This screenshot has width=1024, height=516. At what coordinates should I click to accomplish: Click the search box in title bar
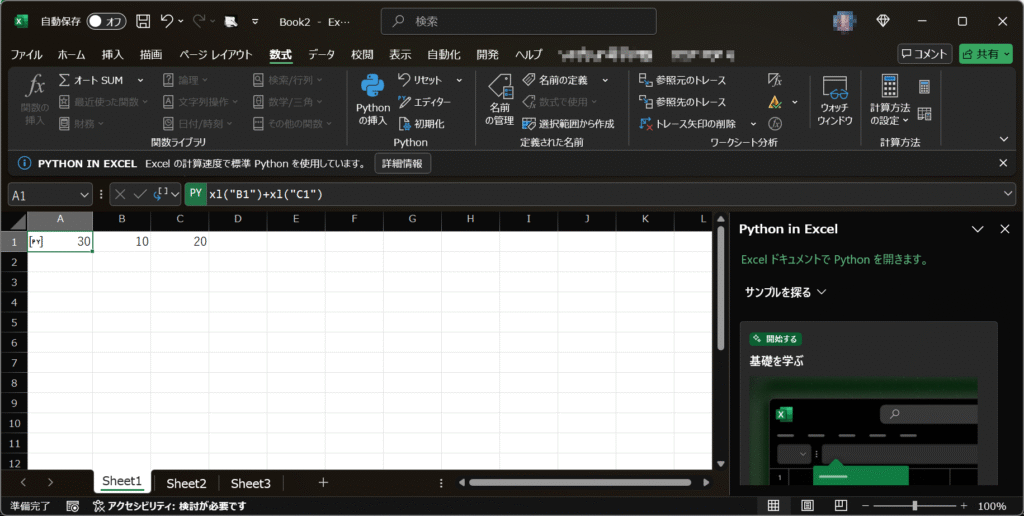coord(519,22)
